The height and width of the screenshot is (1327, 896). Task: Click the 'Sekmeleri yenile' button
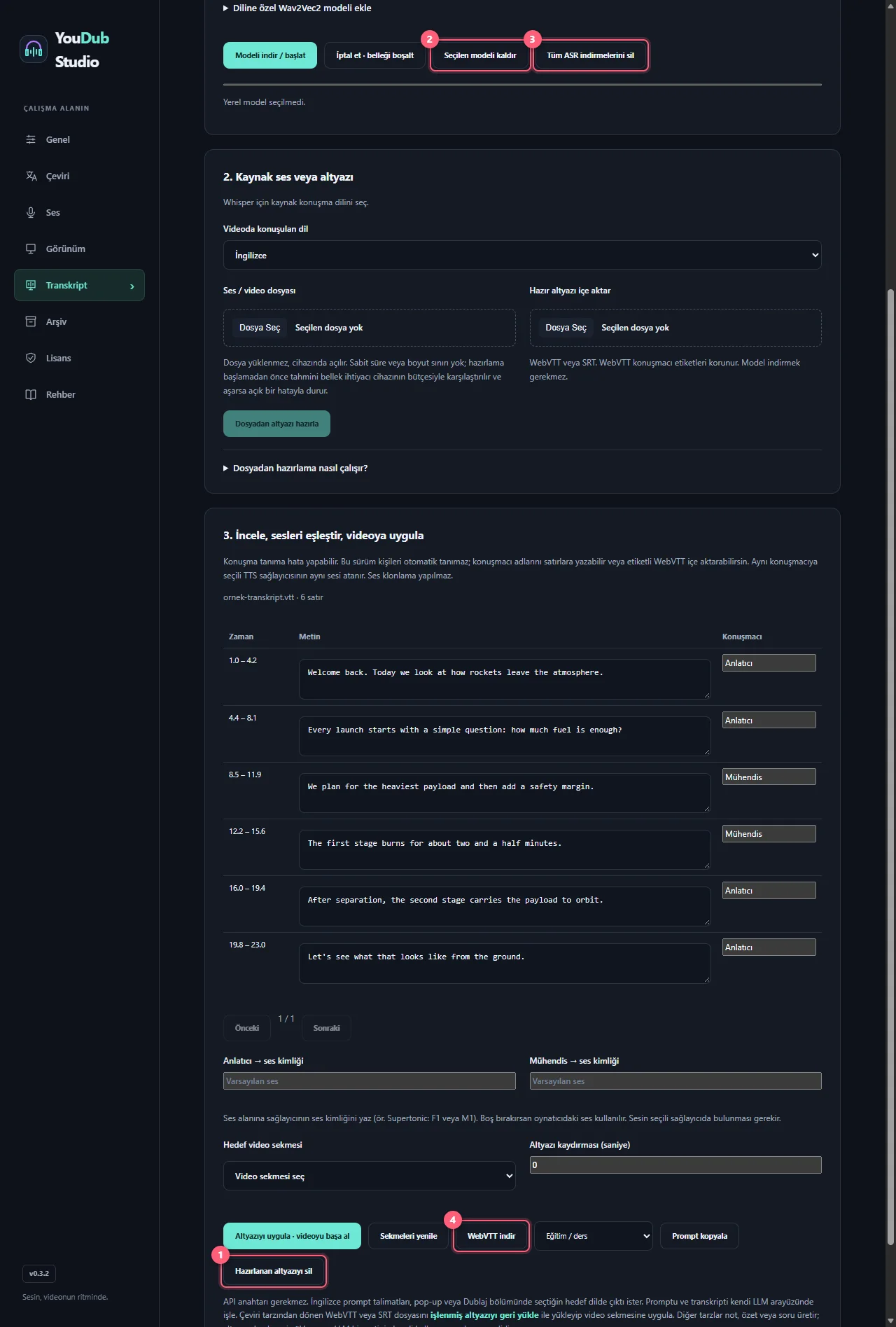[x=409, y=1236]
